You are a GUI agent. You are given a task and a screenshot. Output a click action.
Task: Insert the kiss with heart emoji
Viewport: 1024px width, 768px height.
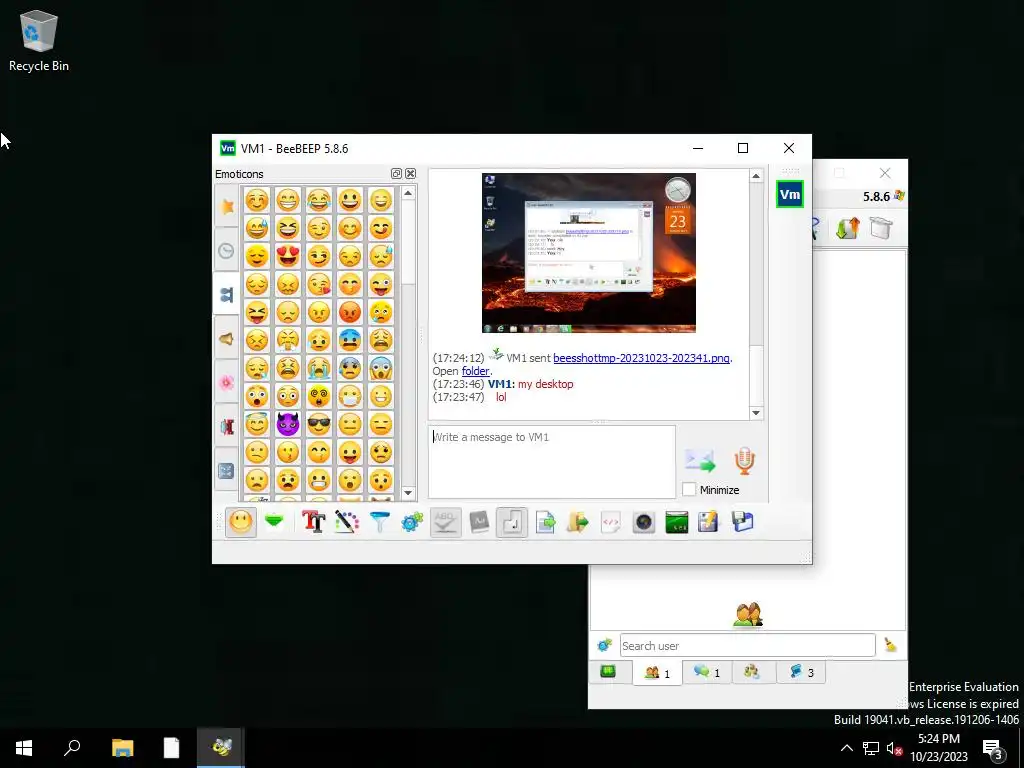319,283
